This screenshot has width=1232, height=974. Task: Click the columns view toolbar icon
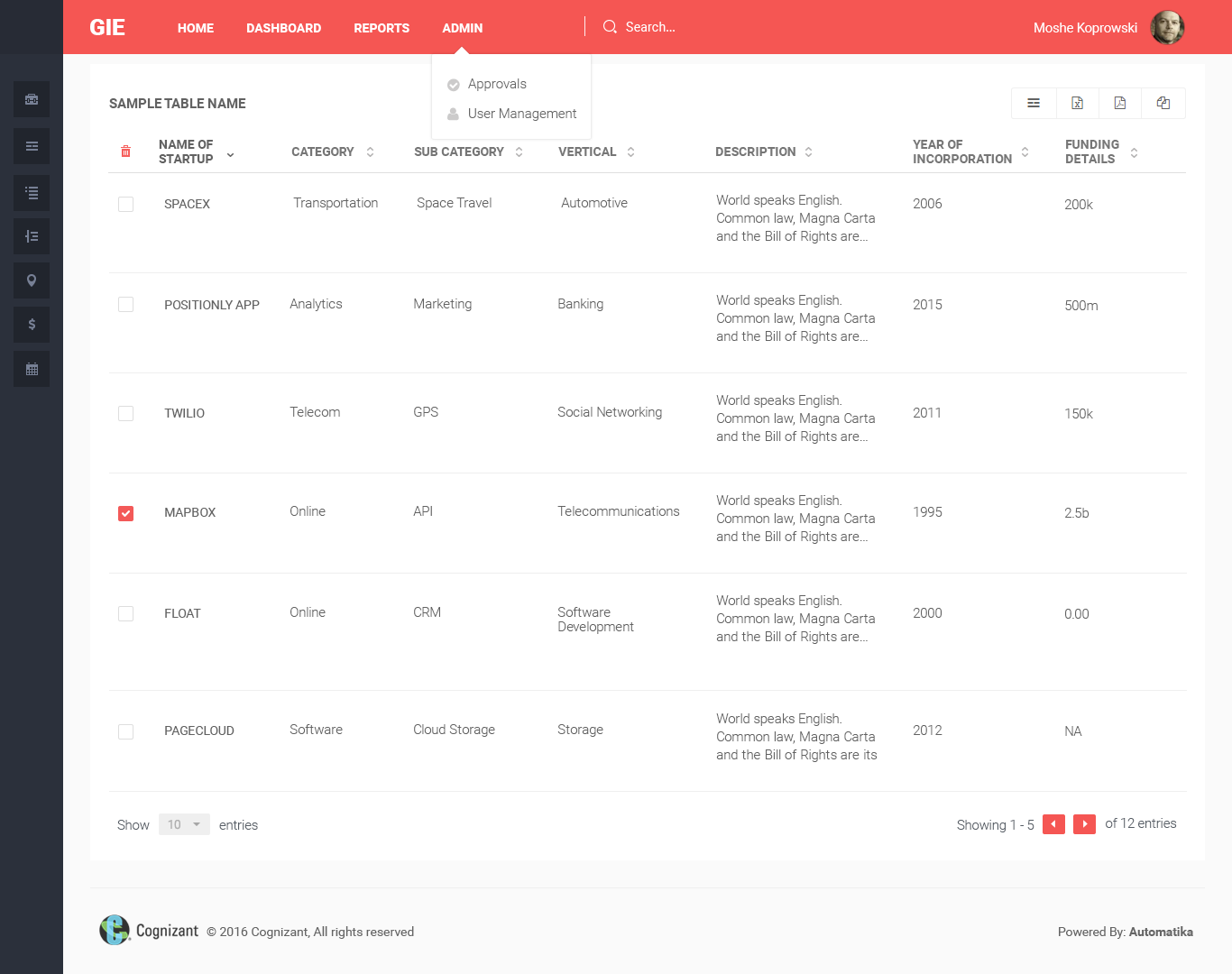click(1034, 103)
